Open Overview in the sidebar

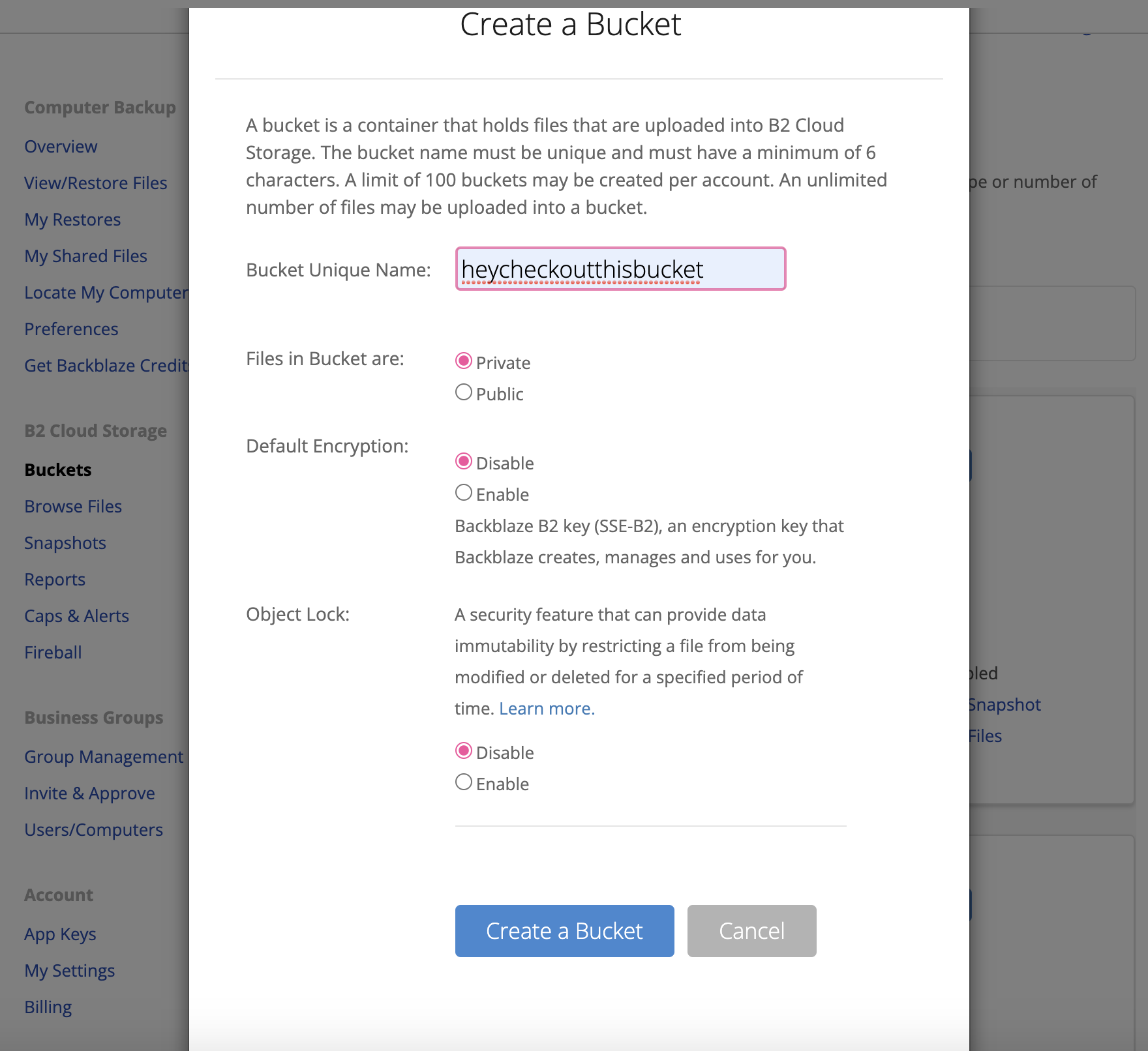(x=61, y=147)
